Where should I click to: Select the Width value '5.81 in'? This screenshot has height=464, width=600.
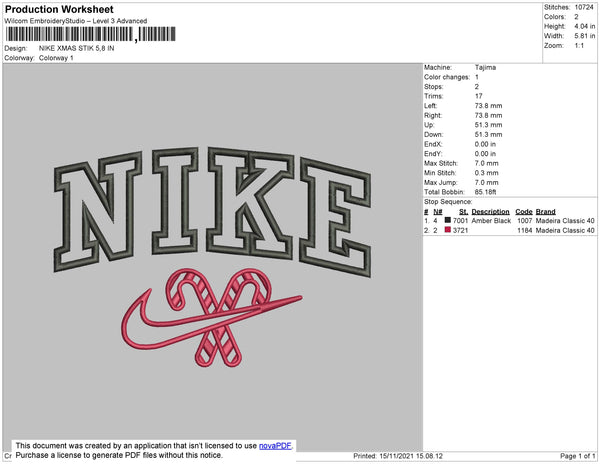pyautogui.click(x=585, y=36)
